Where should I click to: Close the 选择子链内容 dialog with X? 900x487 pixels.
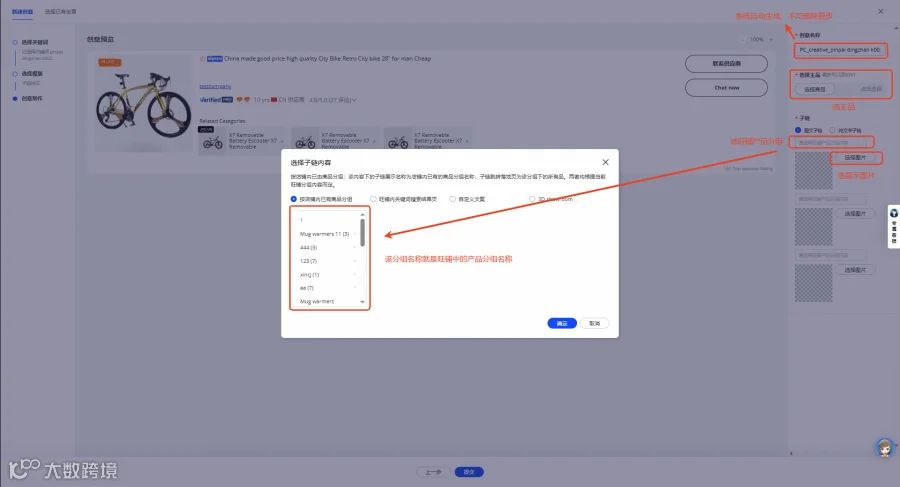(x=605, y=163)
